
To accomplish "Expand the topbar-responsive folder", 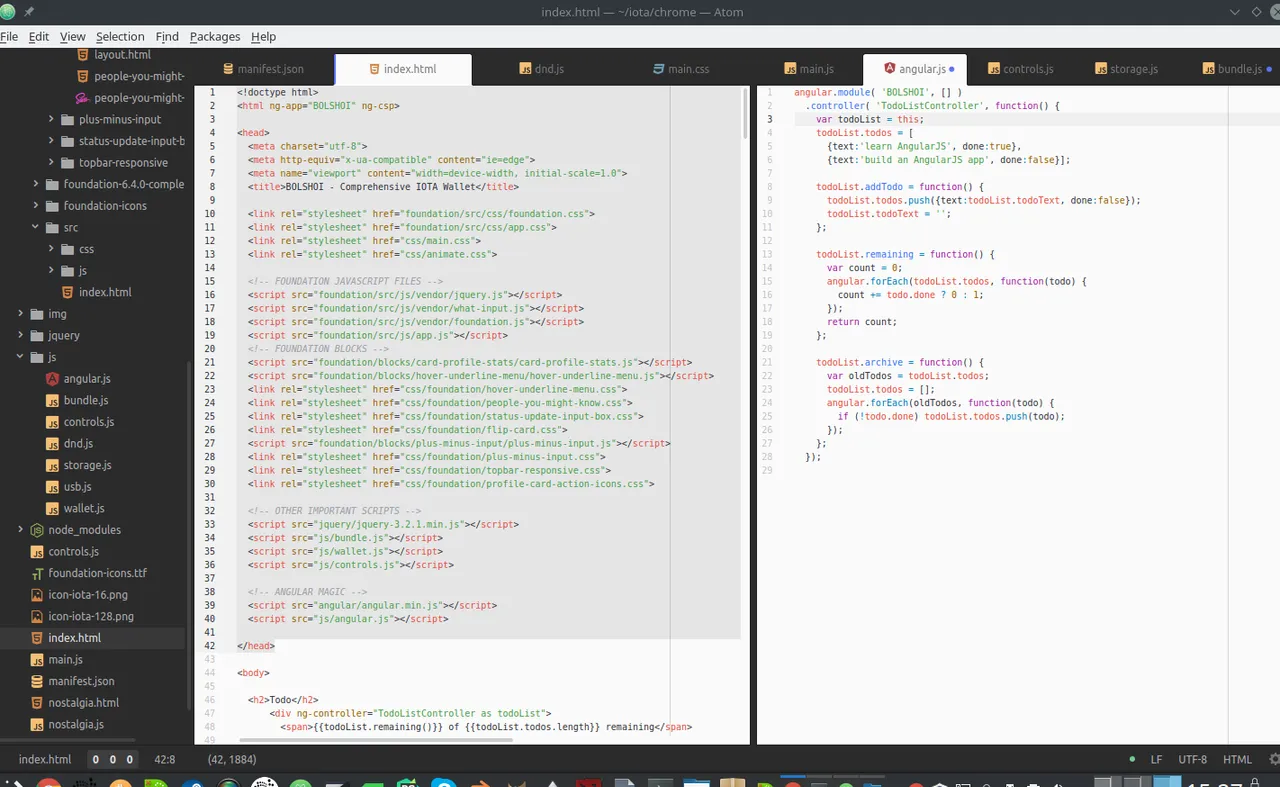I will pyautogui.click(x=51, y=162).
